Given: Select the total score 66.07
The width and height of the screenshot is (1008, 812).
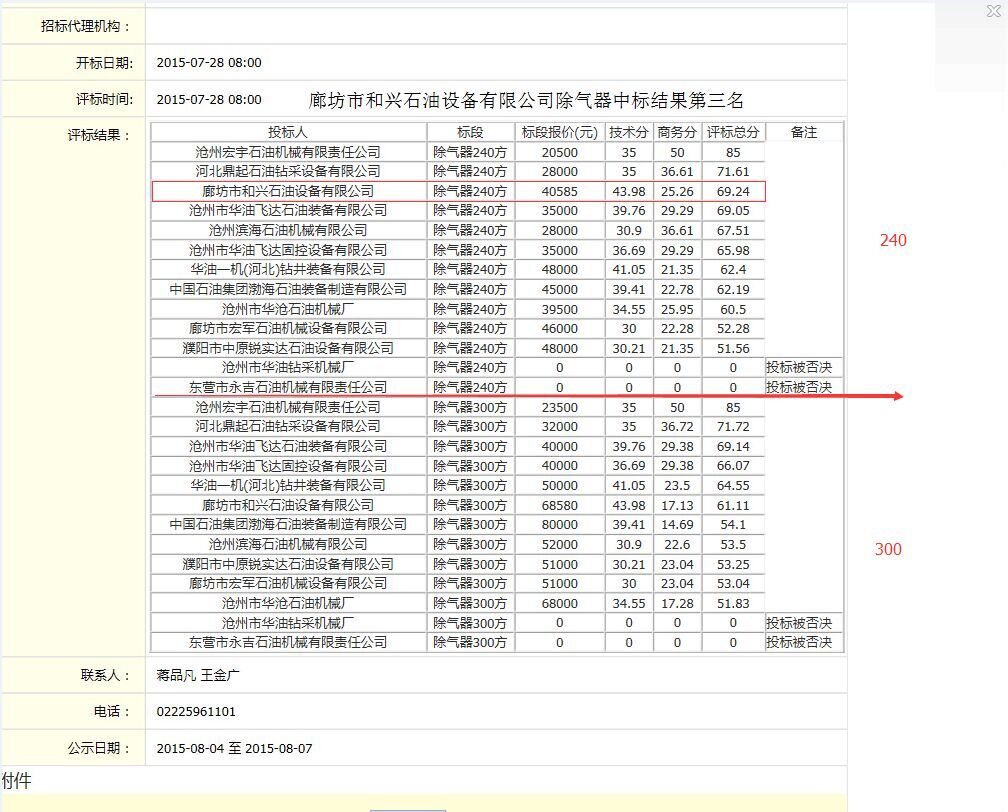Looking at the screenshot, I should 733,466.
